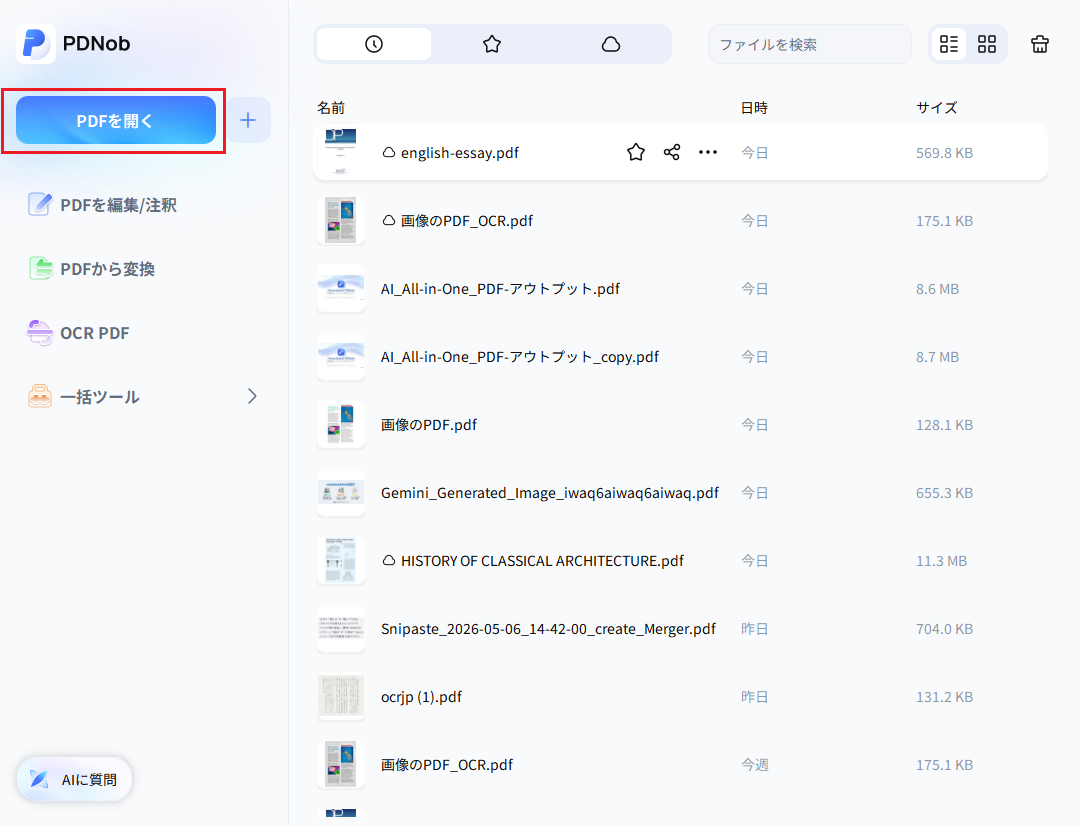1080x826 pixels.
Task: Click the 8.6 MB size value
Action: 937,289
